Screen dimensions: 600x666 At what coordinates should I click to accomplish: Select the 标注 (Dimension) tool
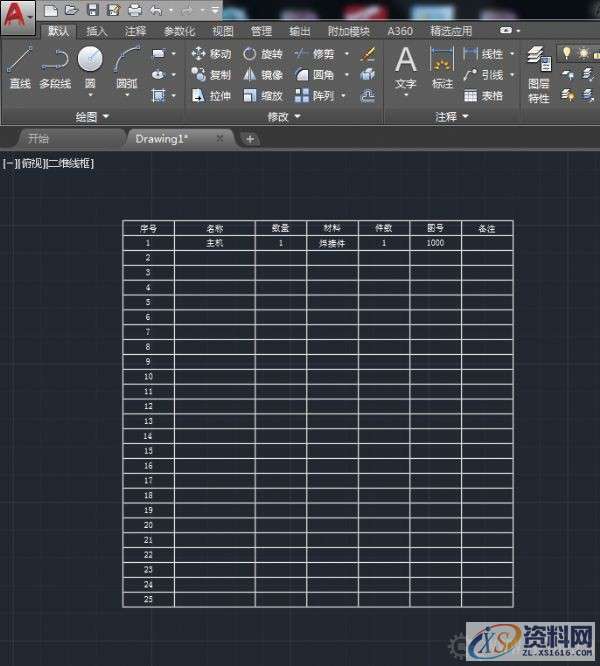442,68
